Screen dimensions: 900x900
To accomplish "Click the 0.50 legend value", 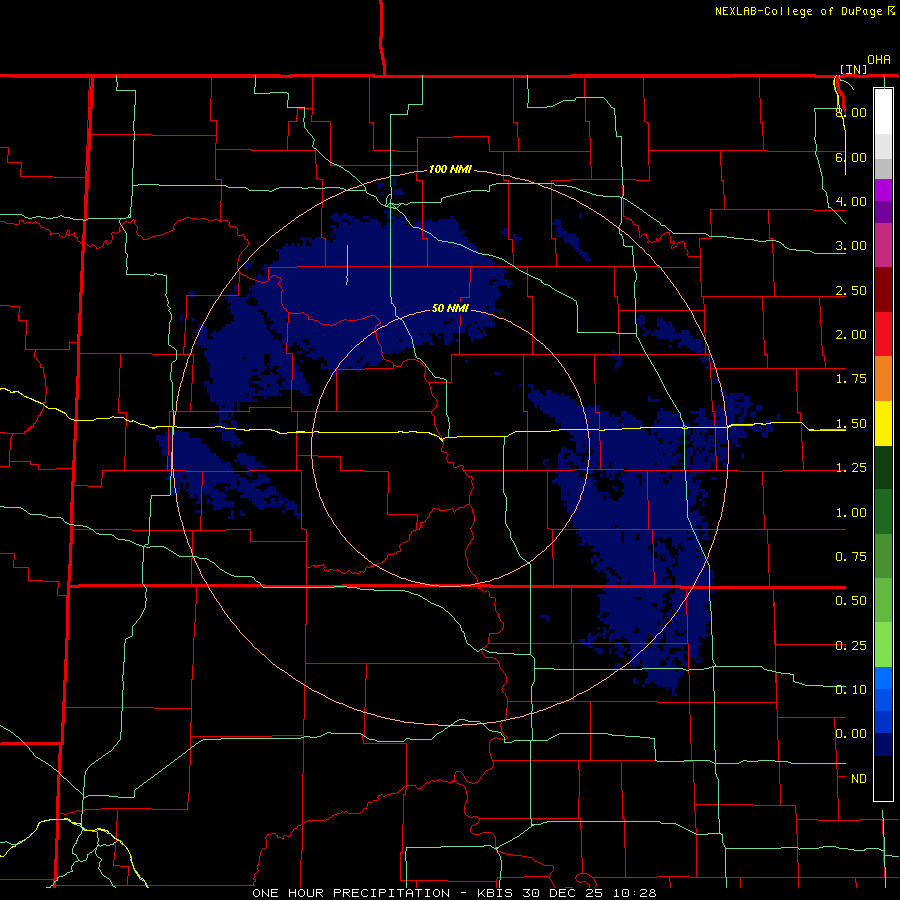I will (x=851, y=601).
